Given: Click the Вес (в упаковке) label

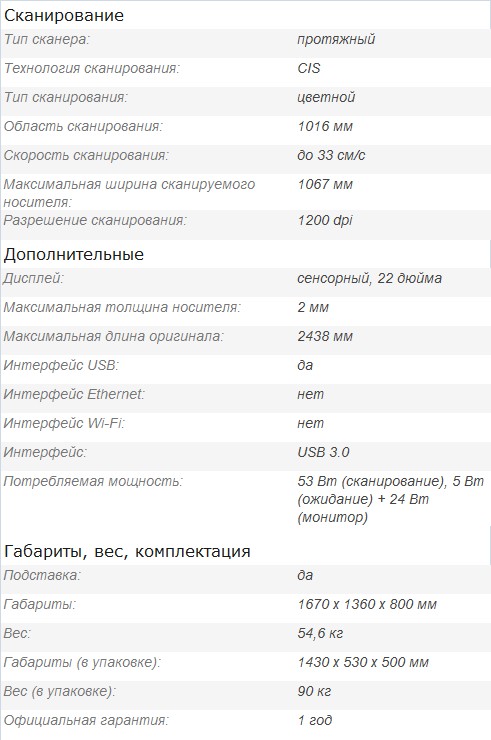Looking at the screenshot, I should [59, 691].
